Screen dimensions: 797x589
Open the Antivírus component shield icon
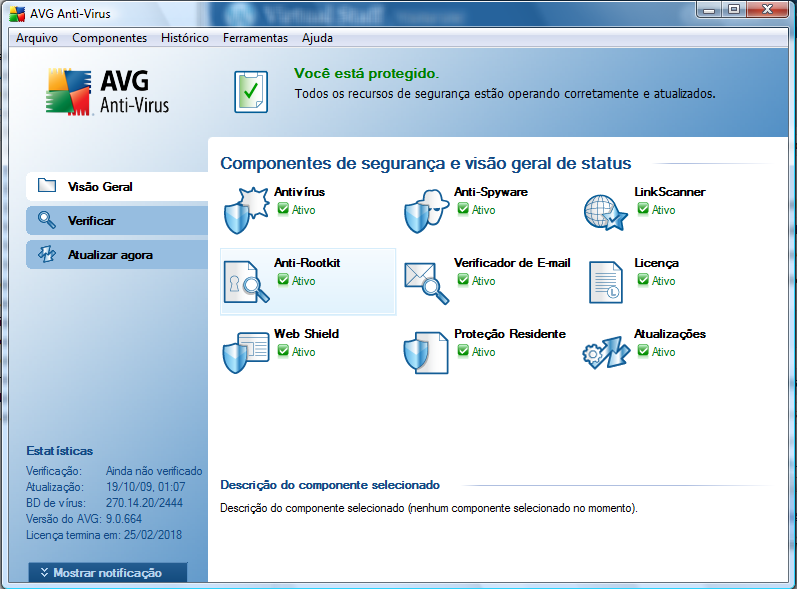coord(246,210)
